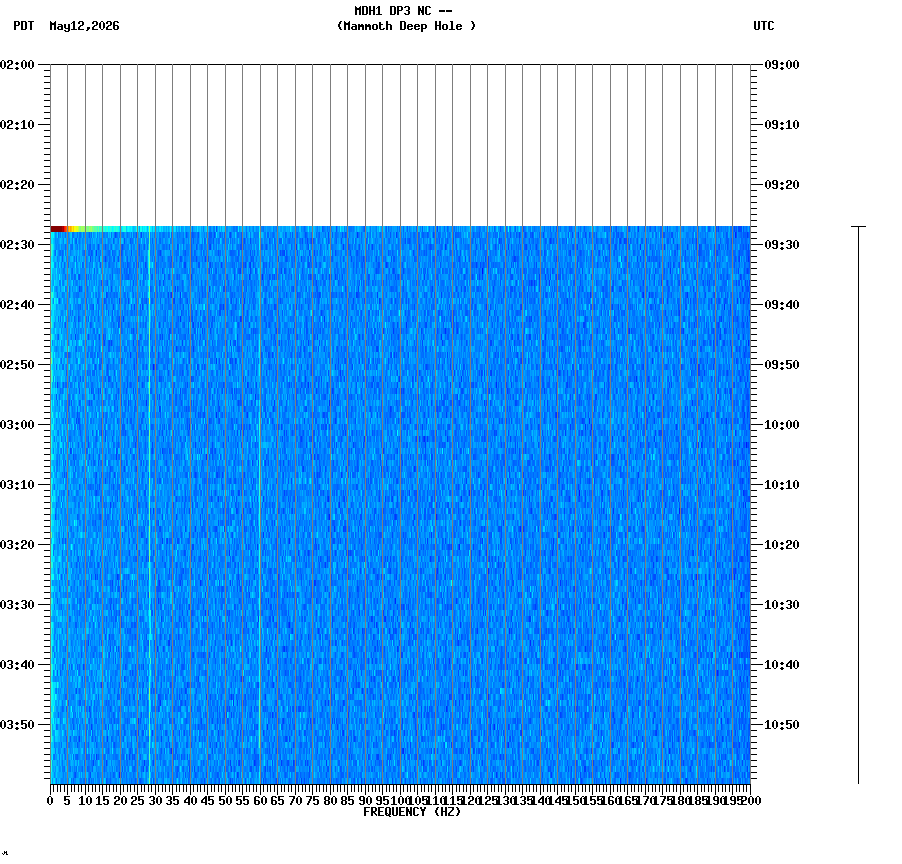Viewport: 902px width, 864px height.
Task: Click the PDT time label 02:20
Action: coord(18,185)
